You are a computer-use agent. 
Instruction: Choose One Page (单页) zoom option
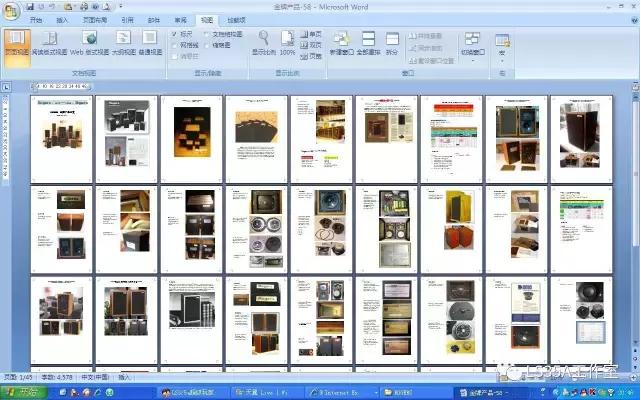pyautogui.click(x=311, y=34)
